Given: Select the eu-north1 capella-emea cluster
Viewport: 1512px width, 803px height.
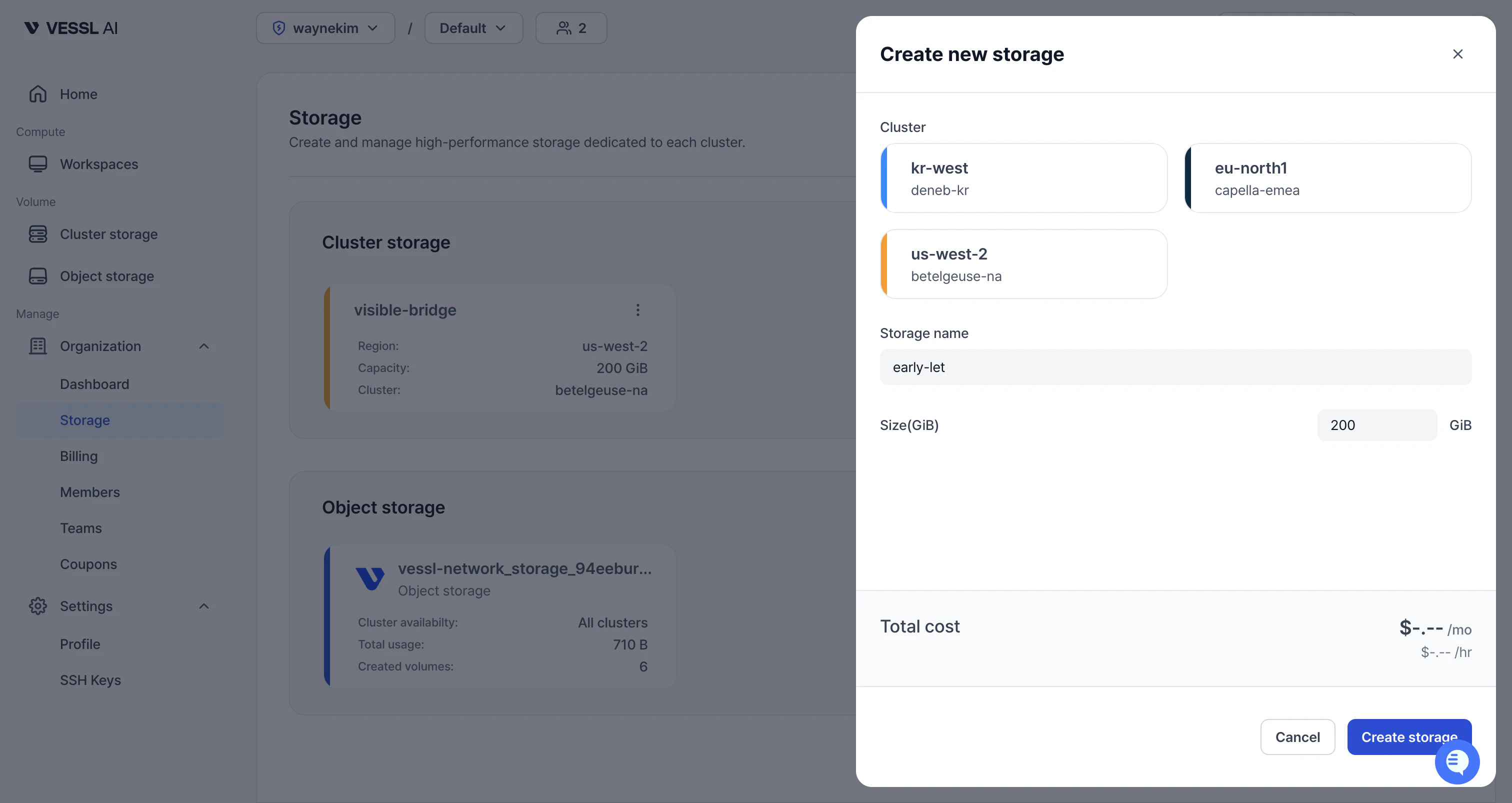Looking at the screenshot, I should coord(1327,178).
